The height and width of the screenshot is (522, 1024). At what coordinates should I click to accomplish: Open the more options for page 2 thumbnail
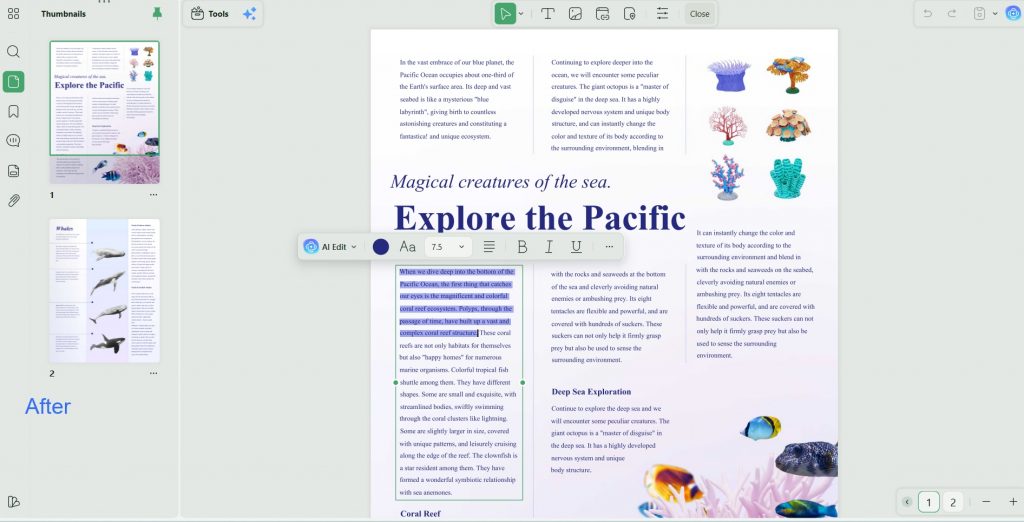coord(153,373)
